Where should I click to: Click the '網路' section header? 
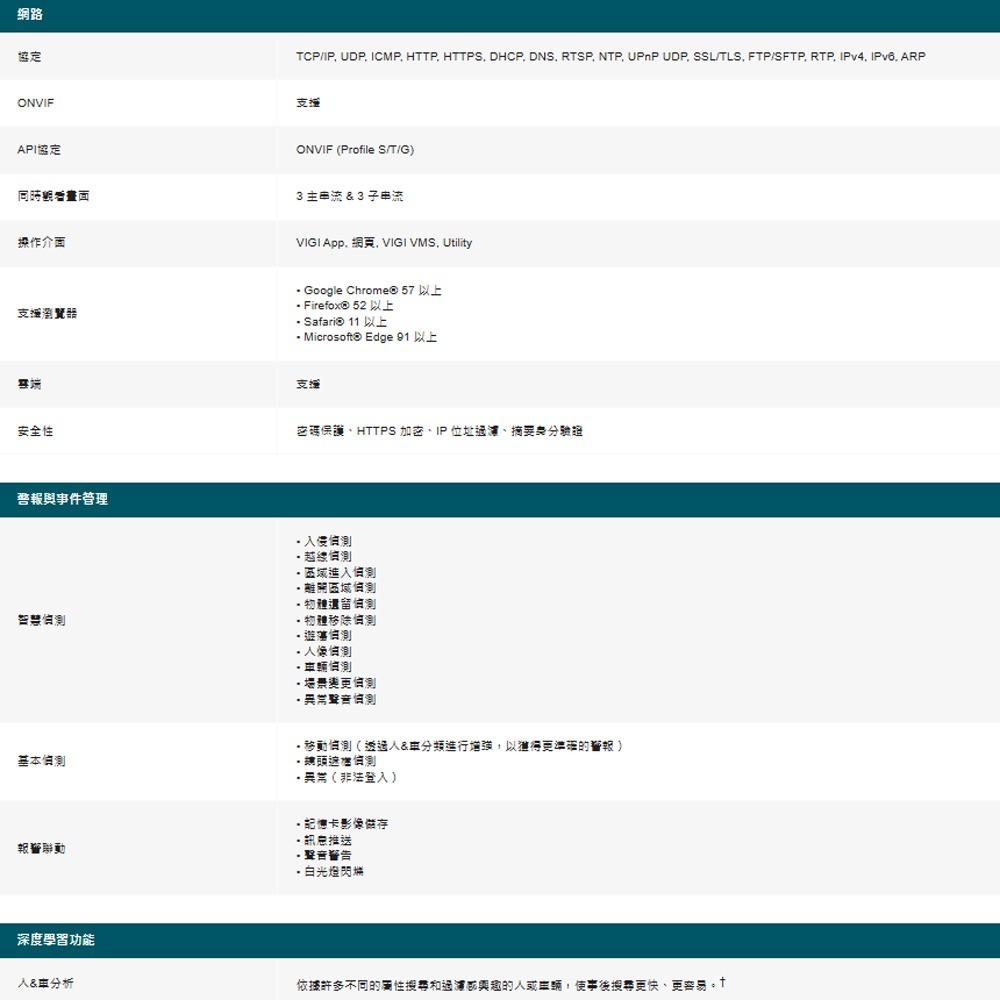(x=29, y=14)
